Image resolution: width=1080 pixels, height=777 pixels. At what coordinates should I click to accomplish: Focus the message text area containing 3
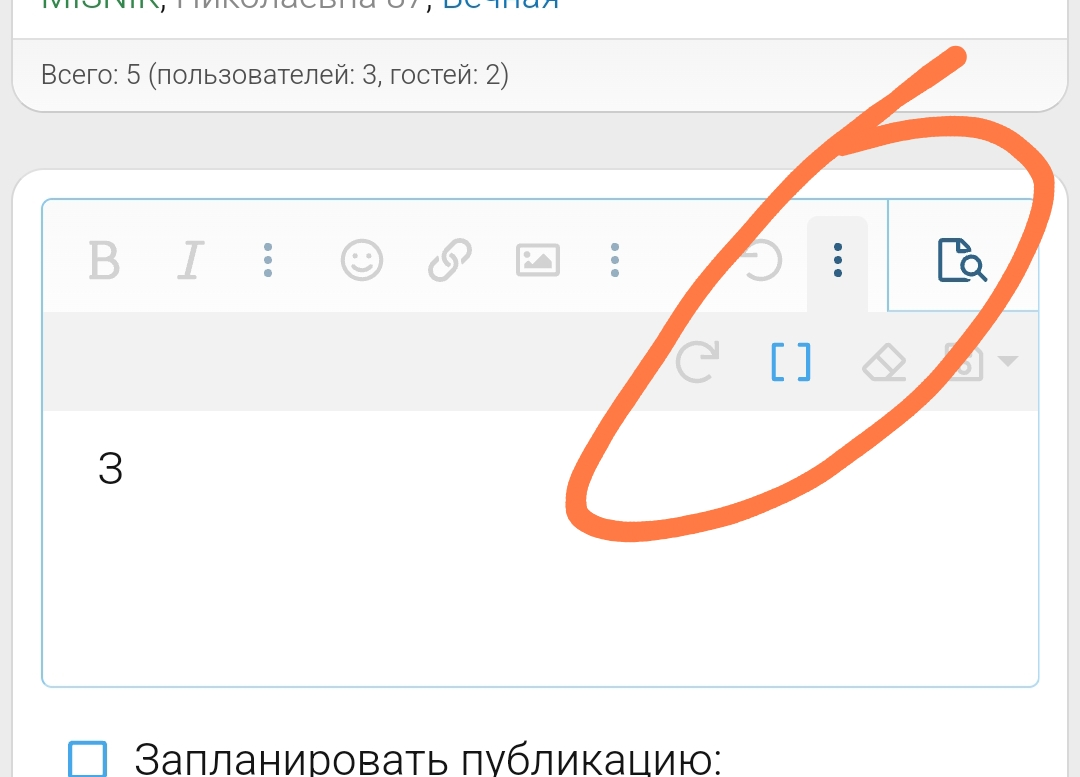point(540,548)
